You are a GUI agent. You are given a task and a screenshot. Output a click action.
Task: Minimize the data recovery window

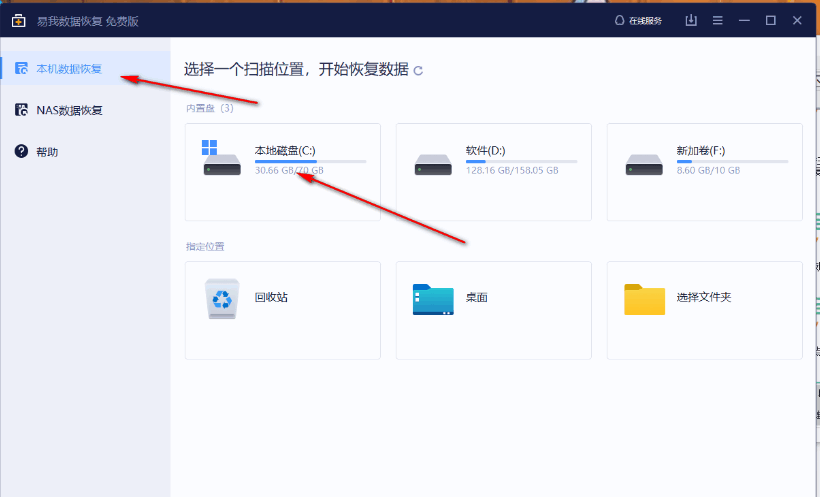click(744, 20)
